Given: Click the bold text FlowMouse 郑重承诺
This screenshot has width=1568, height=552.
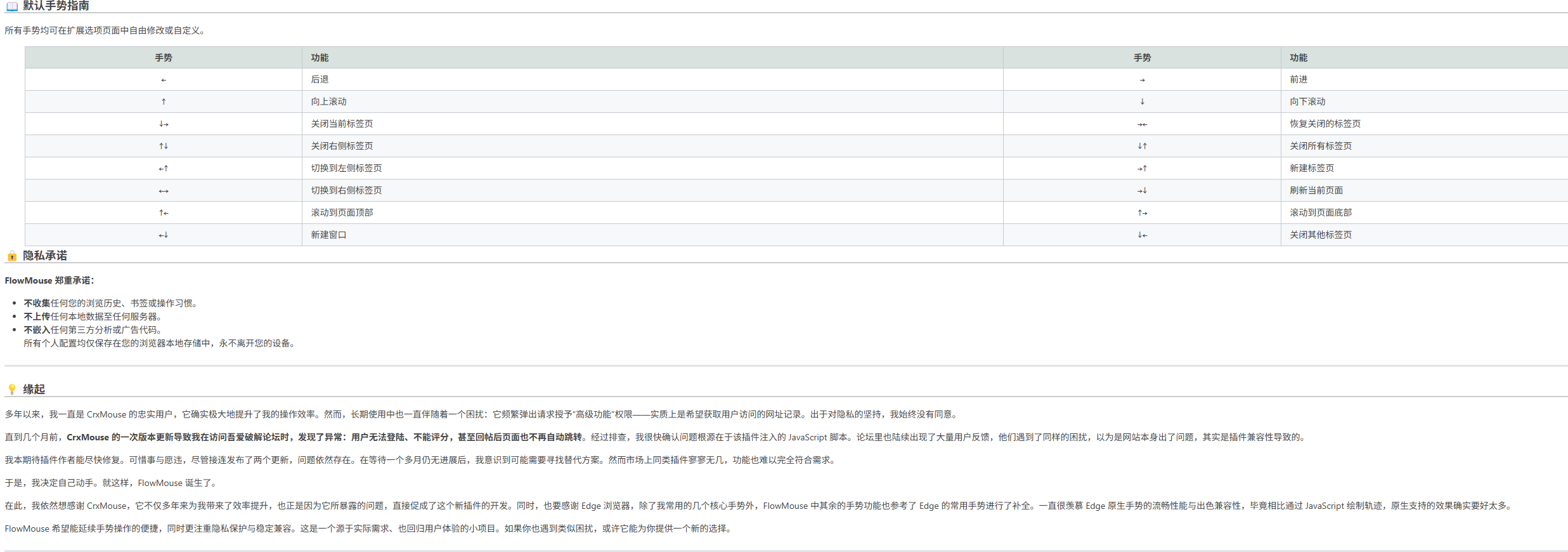Looking at the screenshot, I should [x=49, y=280].
